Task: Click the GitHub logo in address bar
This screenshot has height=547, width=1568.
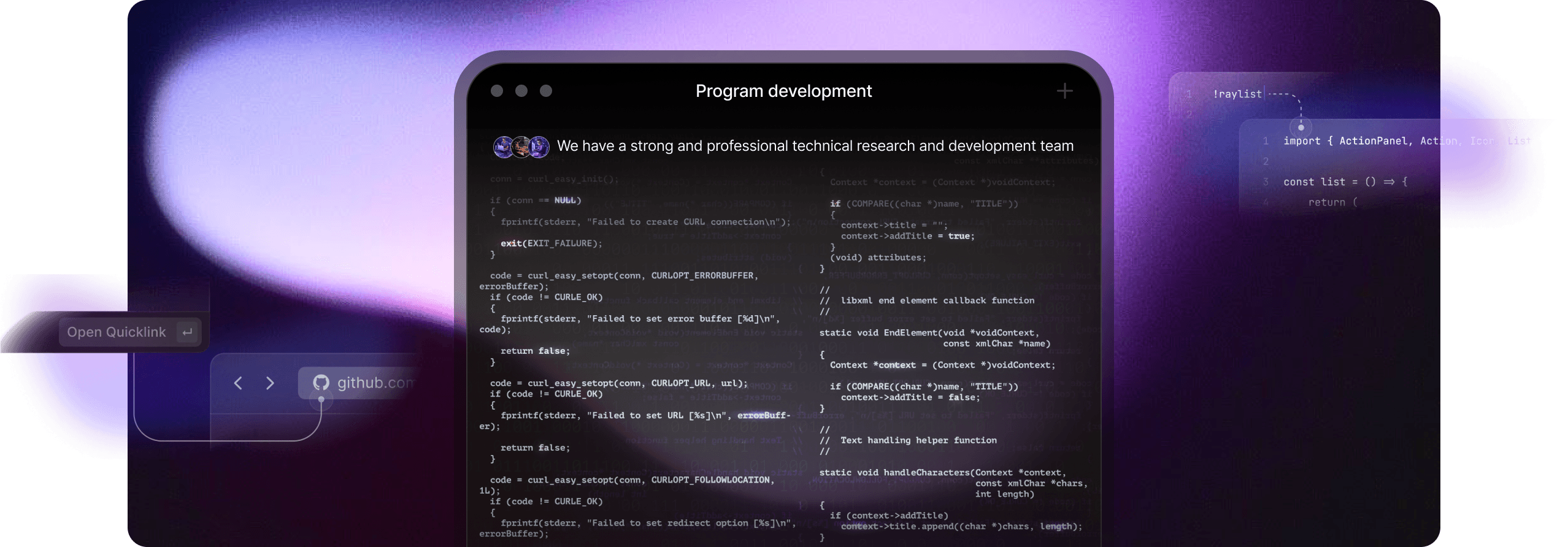Action: [x=321, y=383]
